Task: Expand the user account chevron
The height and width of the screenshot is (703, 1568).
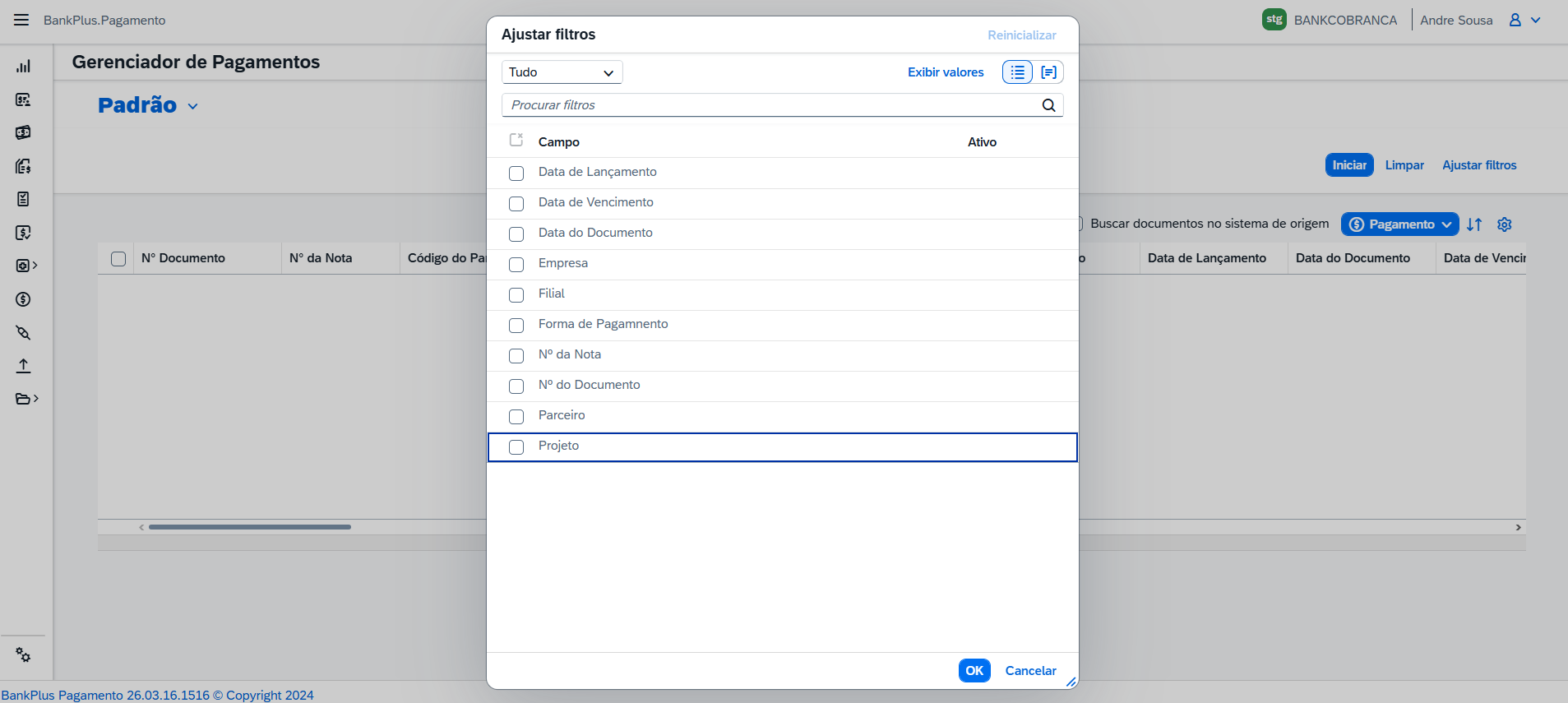Action: (1536, 20)
